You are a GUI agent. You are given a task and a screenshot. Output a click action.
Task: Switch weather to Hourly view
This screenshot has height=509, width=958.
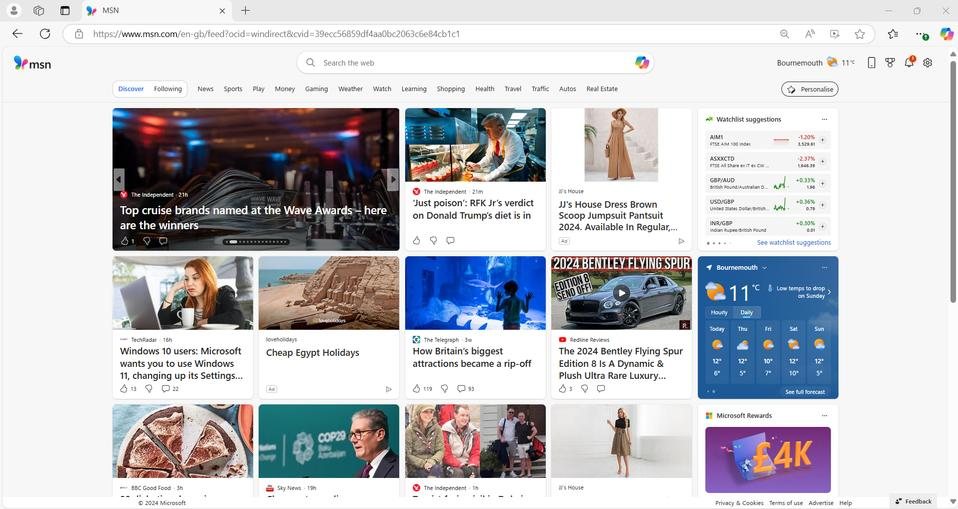[x=719, y=312]
